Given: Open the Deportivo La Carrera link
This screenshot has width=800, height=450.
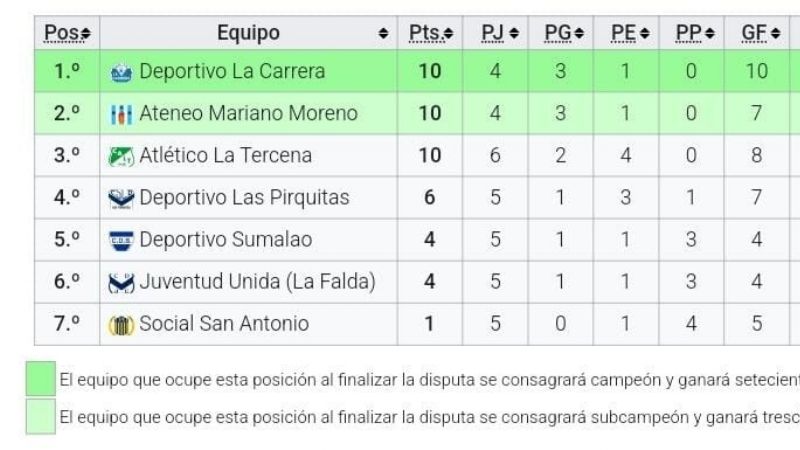Looking at the screenshot, I should 232,72.
